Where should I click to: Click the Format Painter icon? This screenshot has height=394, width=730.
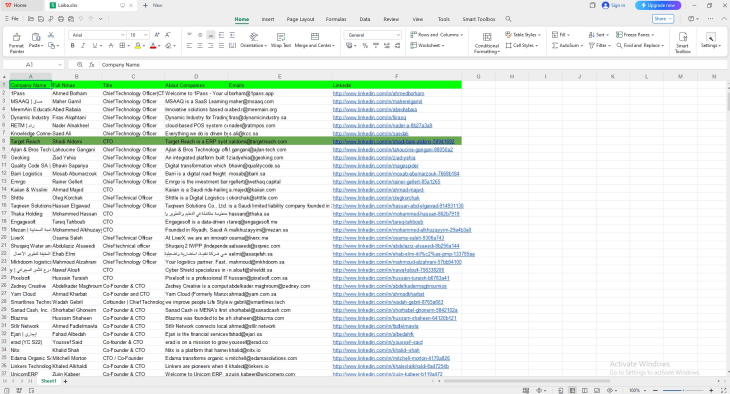pos(16,38)
